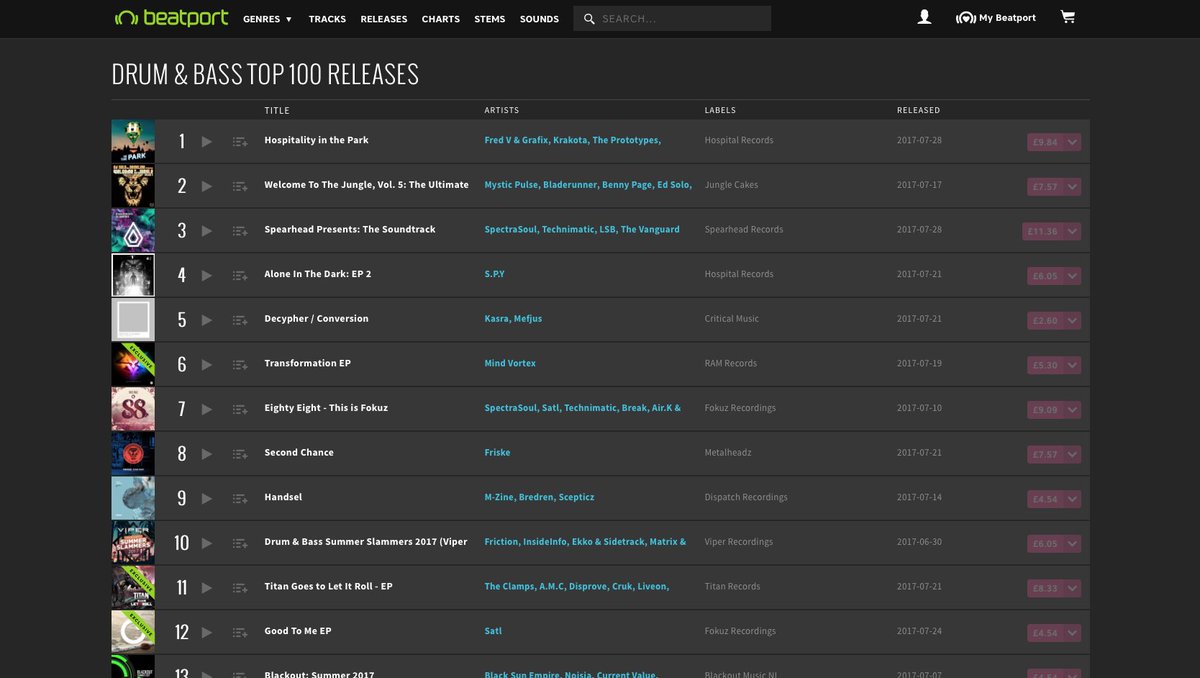
Task: Open price dropdown arrow for Titan Goes to Let It Roll
Action: tap(1073, 588)
